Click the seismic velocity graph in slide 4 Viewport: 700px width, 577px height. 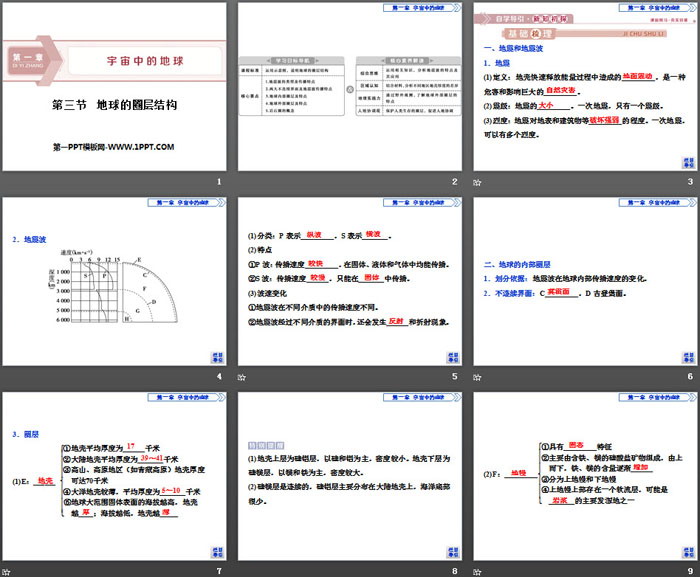[x=113, y=286]
